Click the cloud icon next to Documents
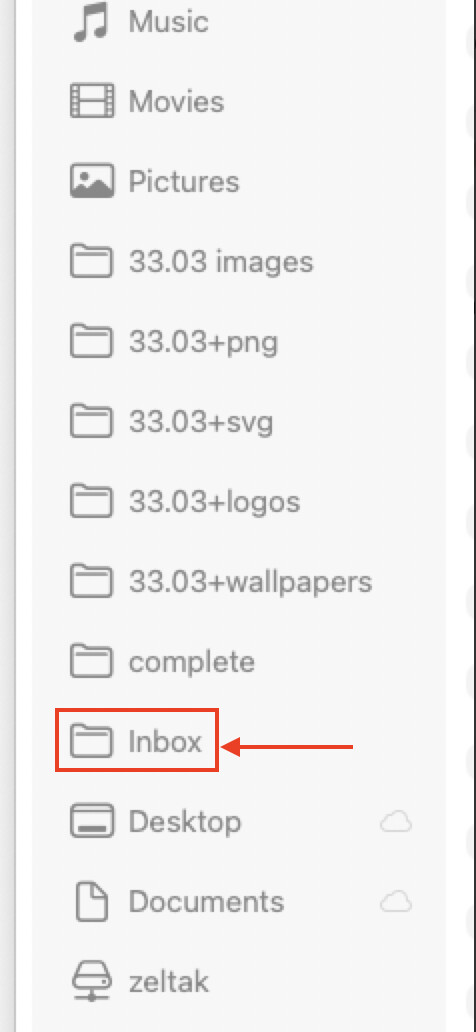Image resolution: width=476 pixels, height=1032 pixels. coord(396,902)
